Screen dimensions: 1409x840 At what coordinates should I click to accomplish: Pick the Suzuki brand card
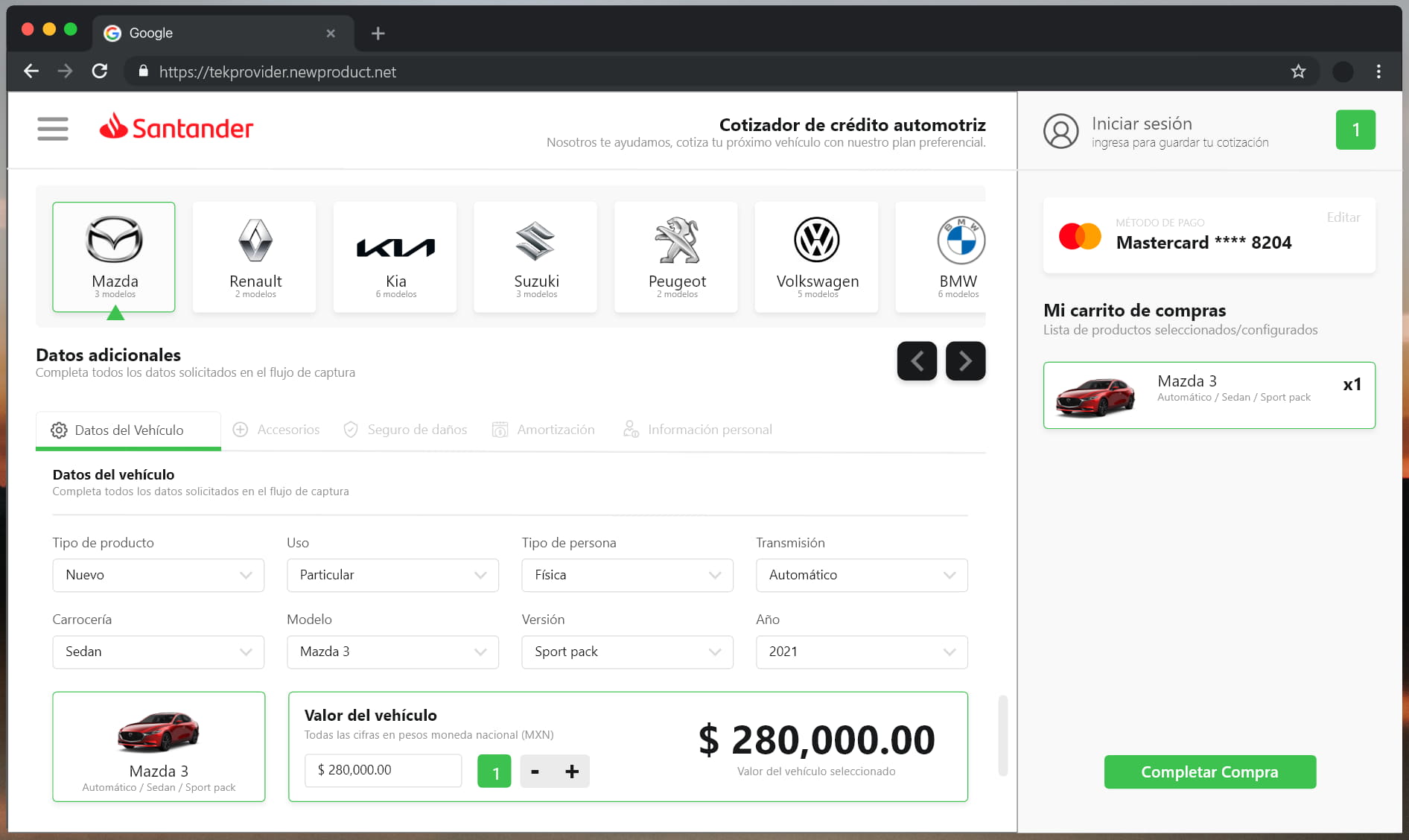coord(535,256)
